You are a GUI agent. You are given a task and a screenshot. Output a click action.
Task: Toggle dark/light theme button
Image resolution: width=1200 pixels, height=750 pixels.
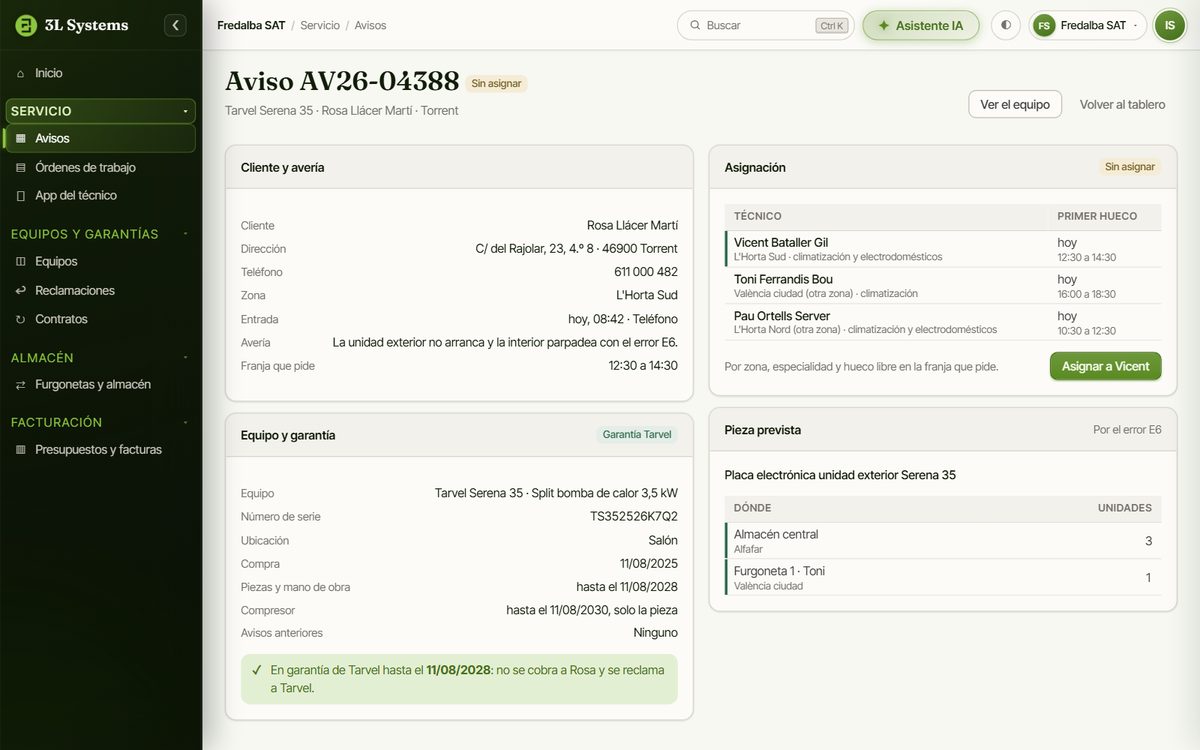(1005, 26)
